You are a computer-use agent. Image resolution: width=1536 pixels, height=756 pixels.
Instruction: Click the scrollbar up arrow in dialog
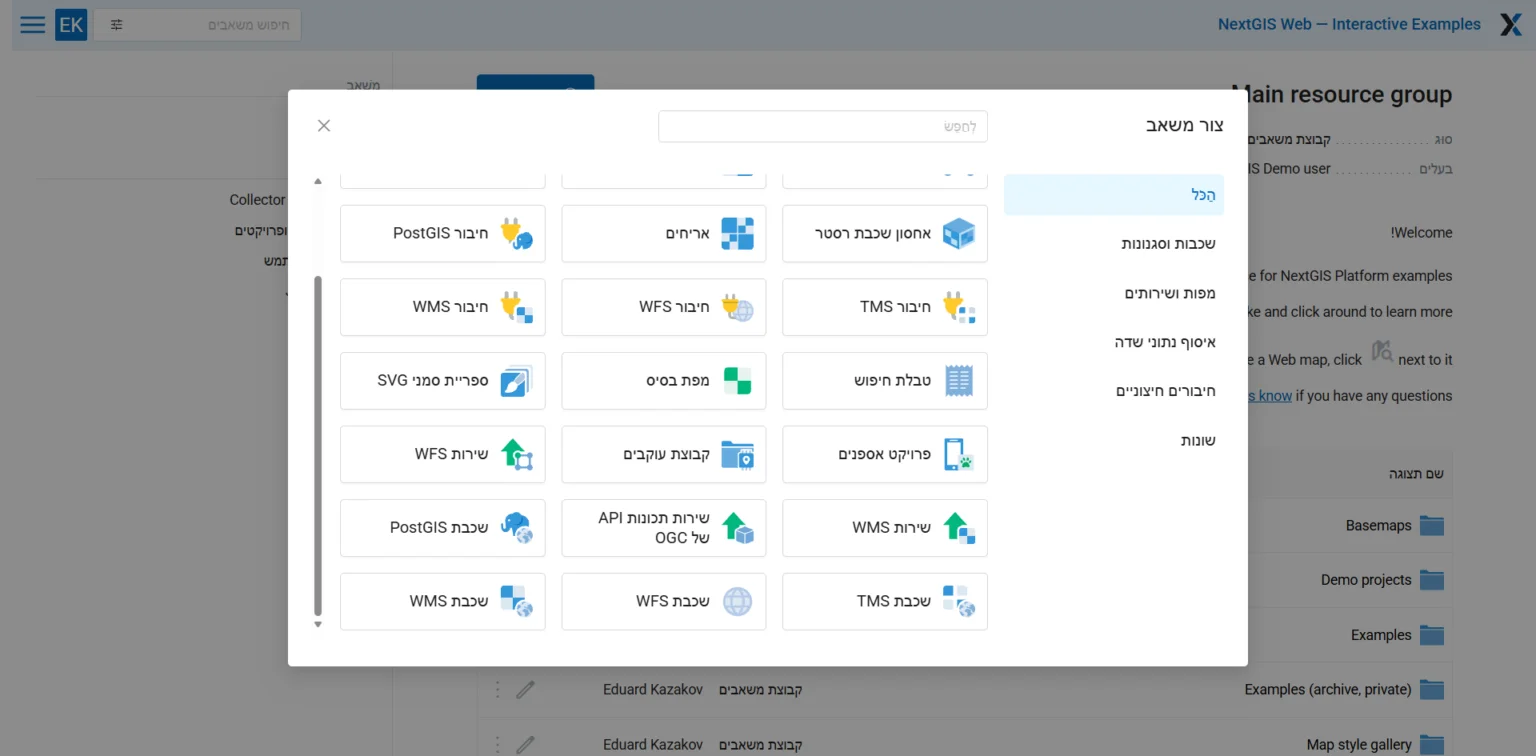(x=318, y=181)
